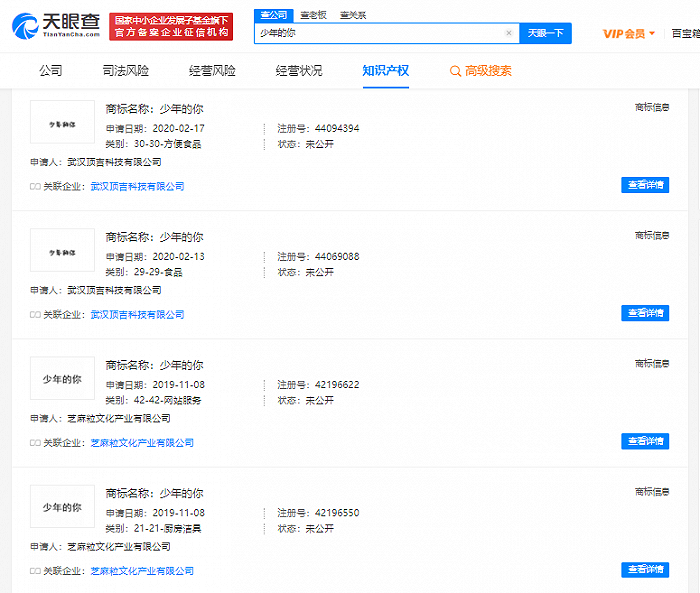
Task: Switch to the 公司 tab
Action: 50,71
